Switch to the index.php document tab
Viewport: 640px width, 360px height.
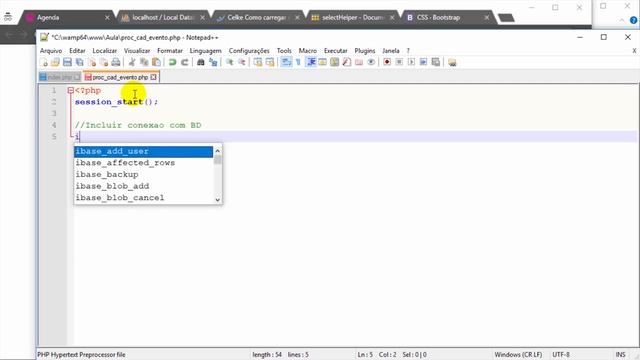click(x=60, y=77)
